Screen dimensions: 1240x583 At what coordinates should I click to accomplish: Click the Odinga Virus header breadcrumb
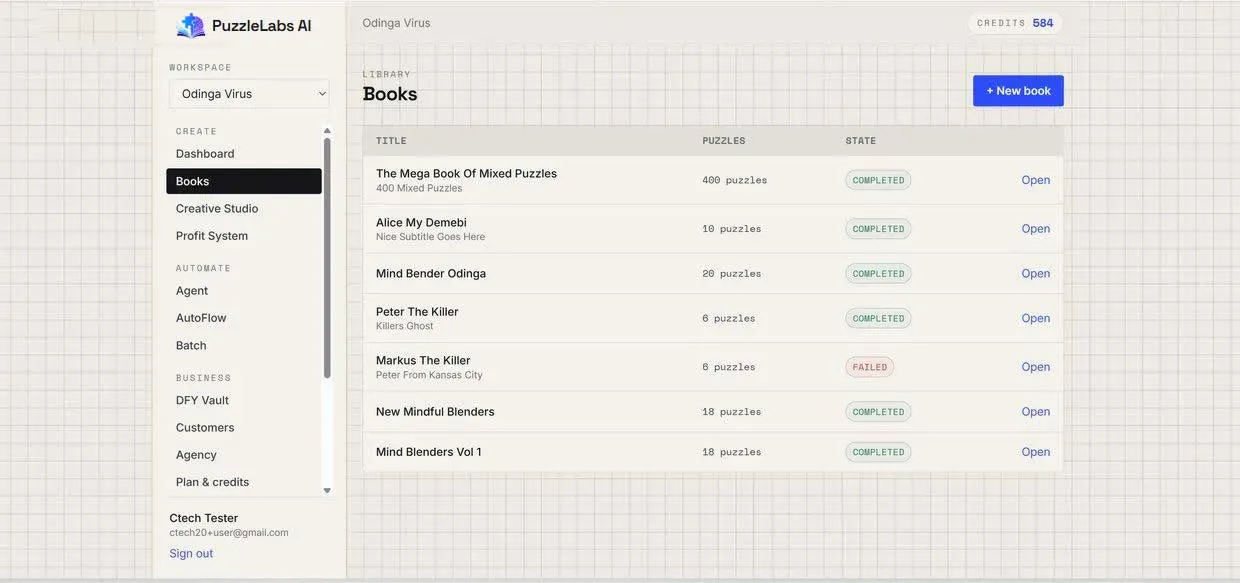coord(396,23)
